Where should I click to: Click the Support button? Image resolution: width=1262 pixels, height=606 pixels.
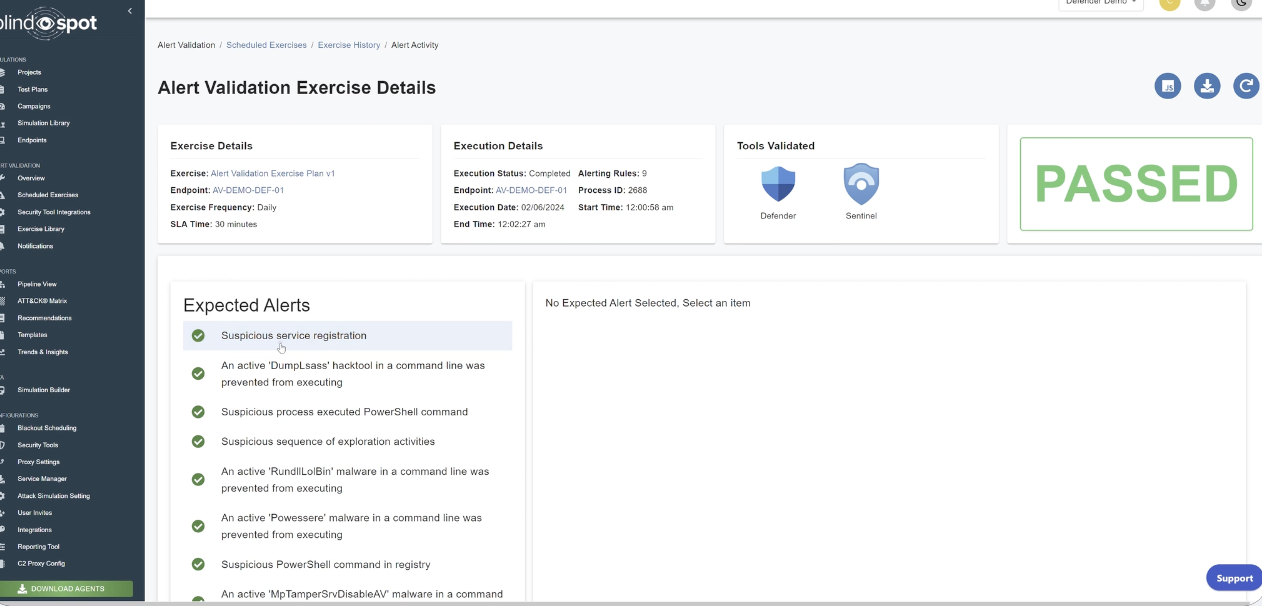click(x=1233, y=578)
